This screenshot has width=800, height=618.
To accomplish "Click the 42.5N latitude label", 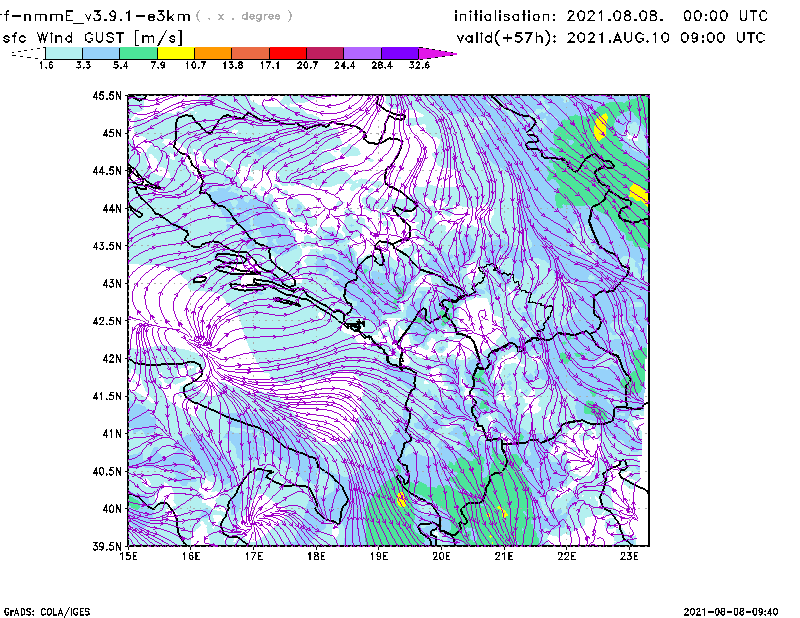I will 107,321.
